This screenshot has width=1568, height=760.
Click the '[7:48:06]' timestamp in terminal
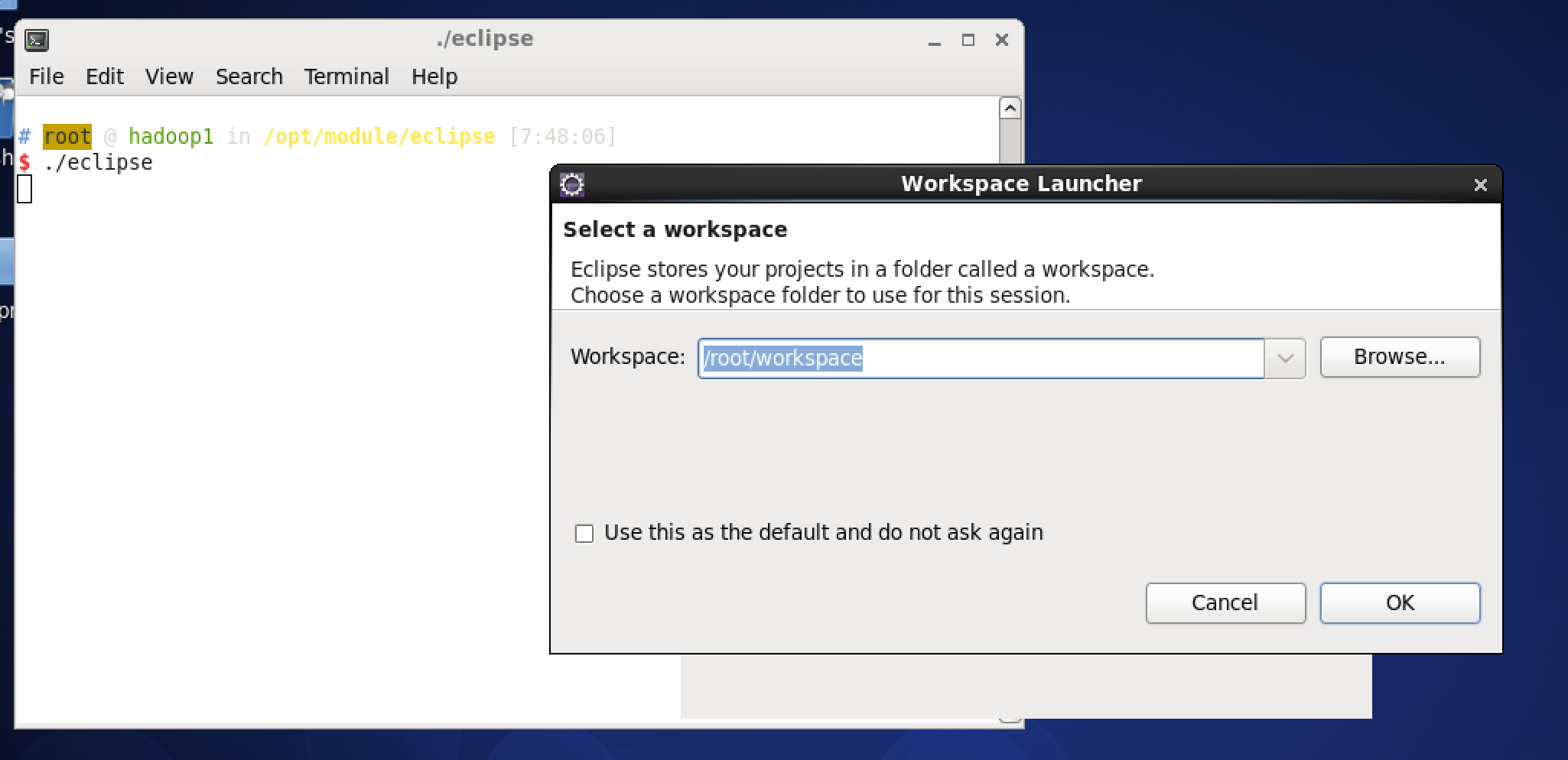(563, 137)
